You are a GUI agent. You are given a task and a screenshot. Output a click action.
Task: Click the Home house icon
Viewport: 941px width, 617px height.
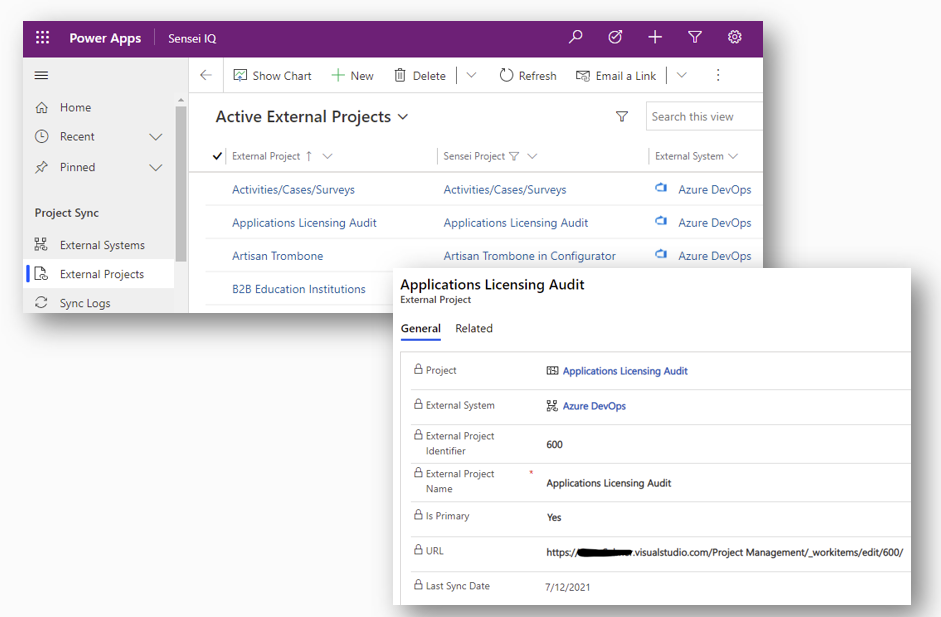pyautogui.click(x=41, y=107)
